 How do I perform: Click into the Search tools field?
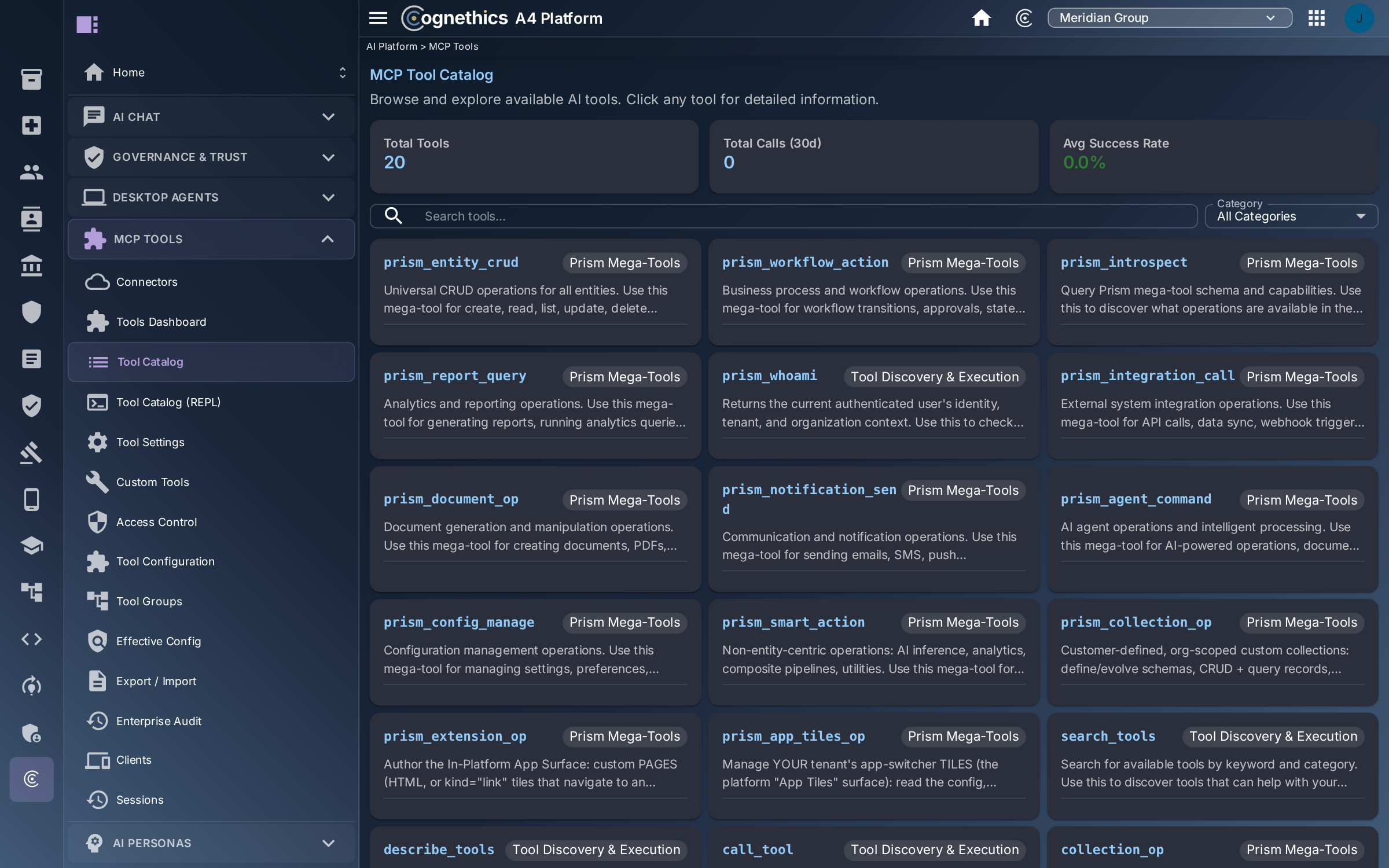click(x=784, y=216)
